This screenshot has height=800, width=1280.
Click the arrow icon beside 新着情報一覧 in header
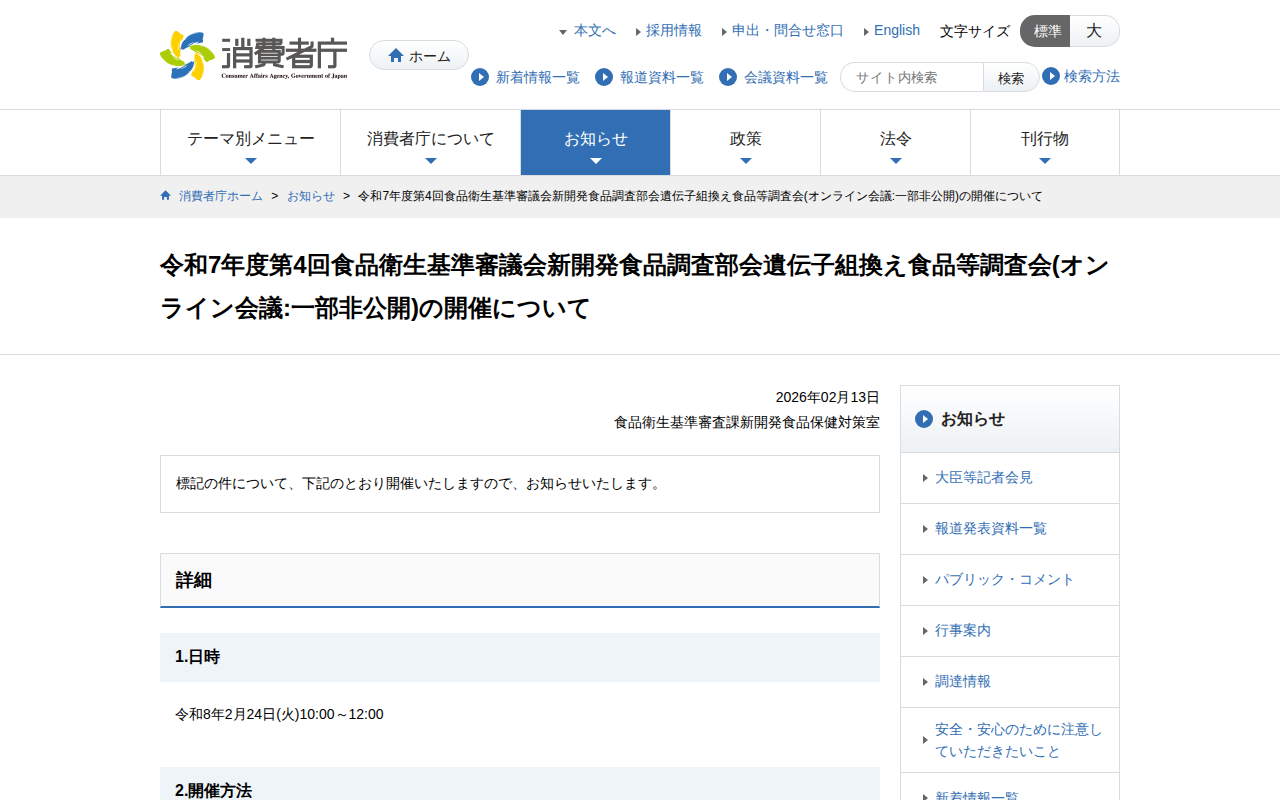coord(480,77)
